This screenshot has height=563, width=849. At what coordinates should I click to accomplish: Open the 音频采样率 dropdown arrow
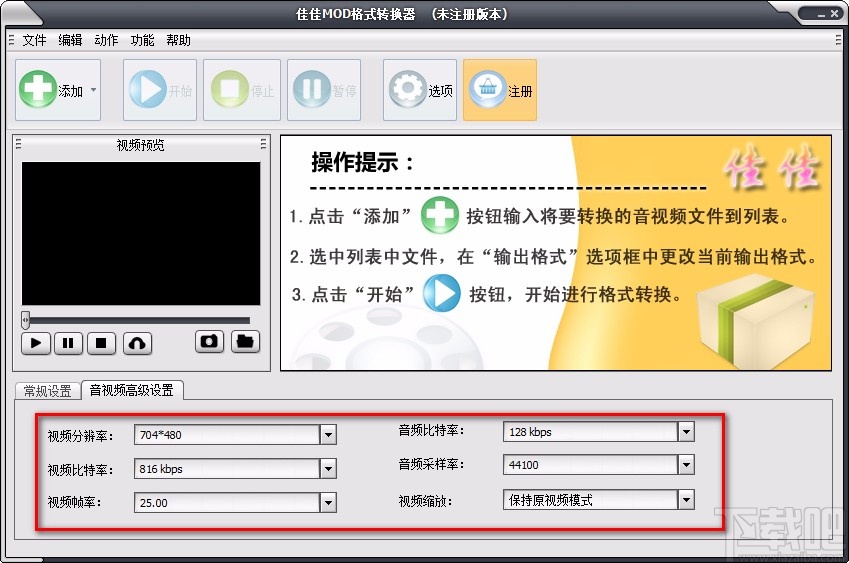(x=686, y=464)
